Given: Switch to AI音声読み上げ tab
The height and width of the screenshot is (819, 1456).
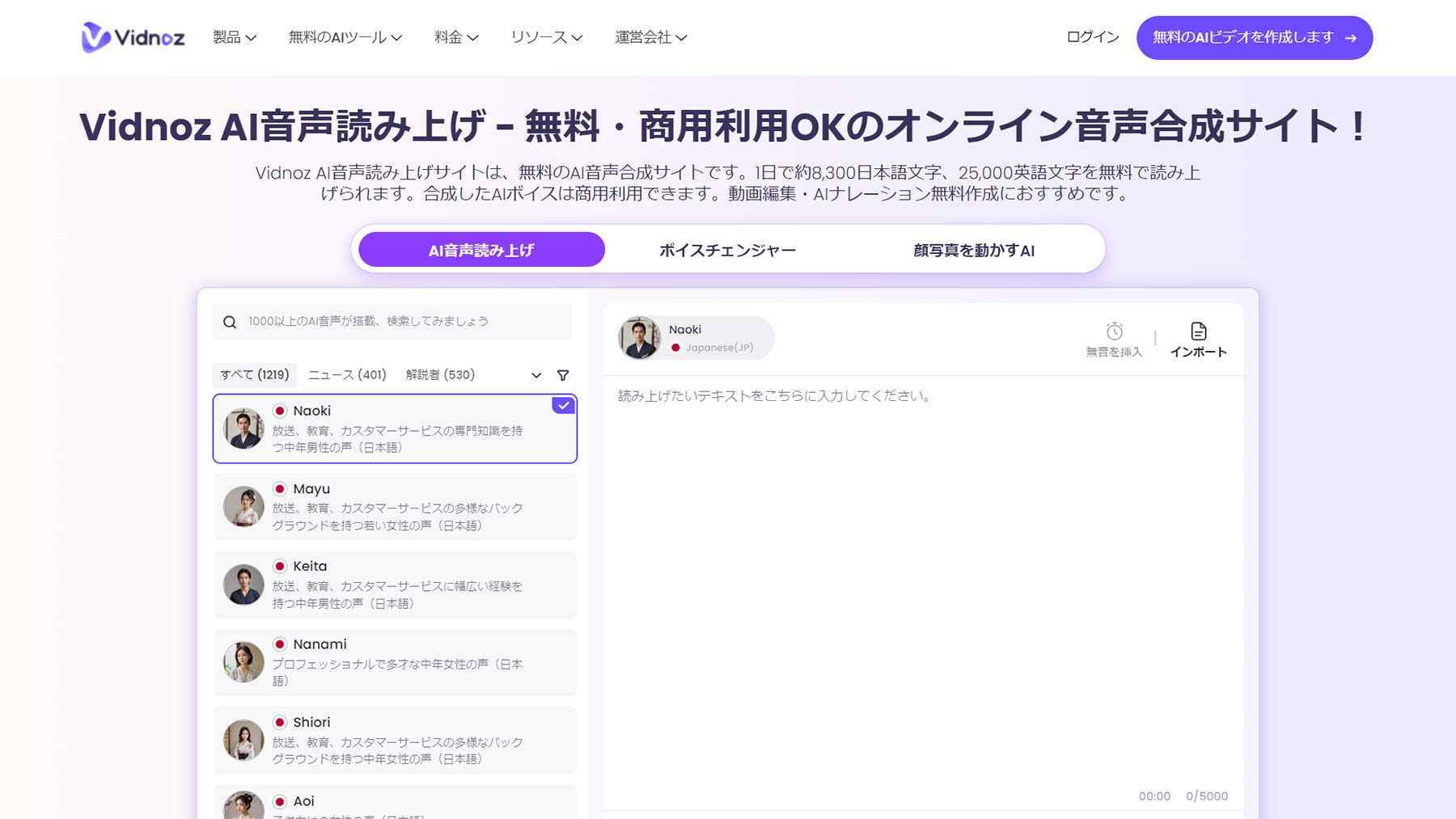Looking at the screenshot, I should tap(481, 250).
